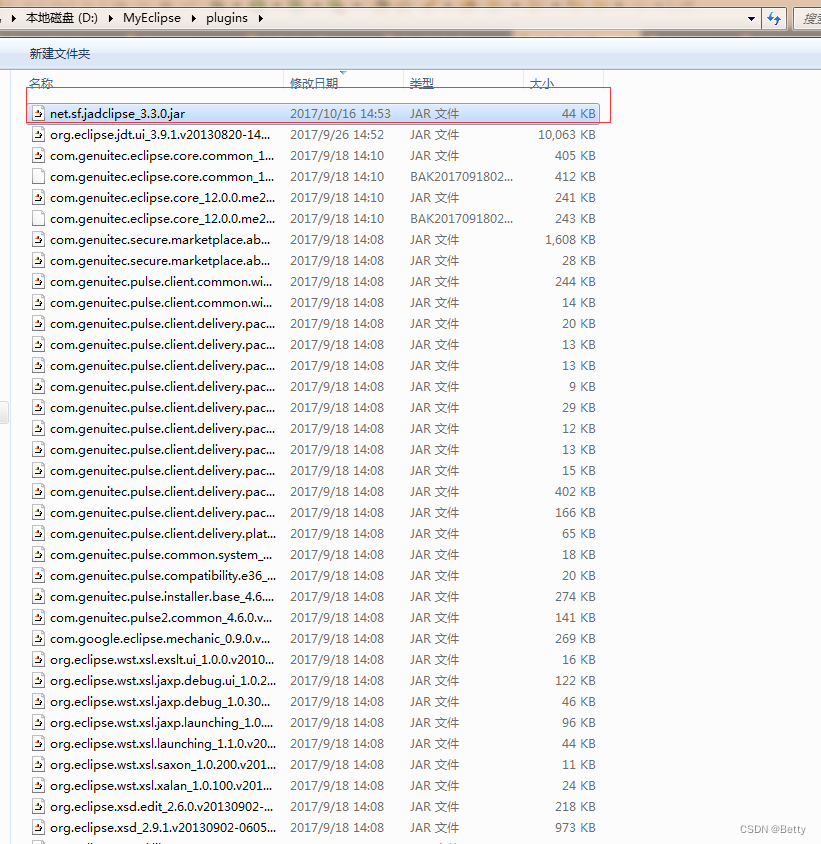Select org.eclipse.wst.xsl.saxon_1.0.200.v201... file name
The image size is (821, 844).
pos(163,764)
